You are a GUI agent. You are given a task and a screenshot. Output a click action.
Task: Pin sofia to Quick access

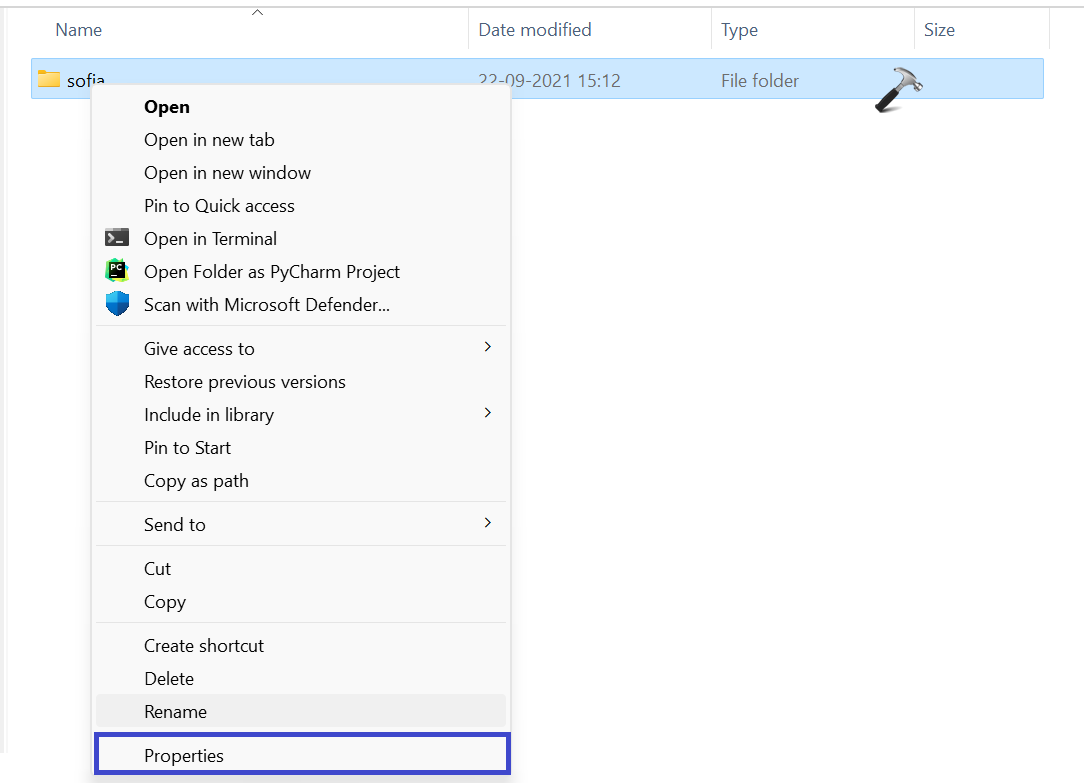tap(219, 205)
